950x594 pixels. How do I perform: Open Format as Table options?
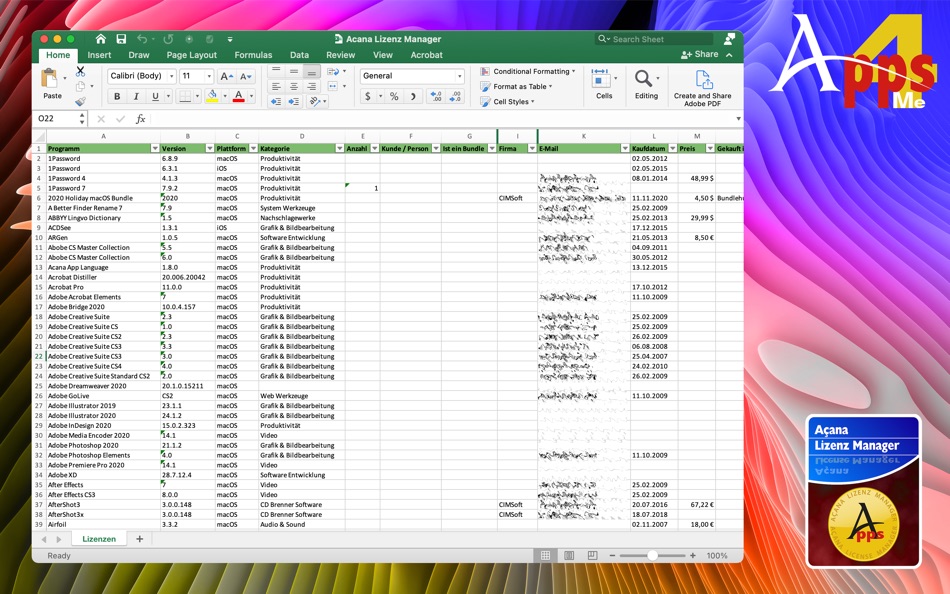516,87
